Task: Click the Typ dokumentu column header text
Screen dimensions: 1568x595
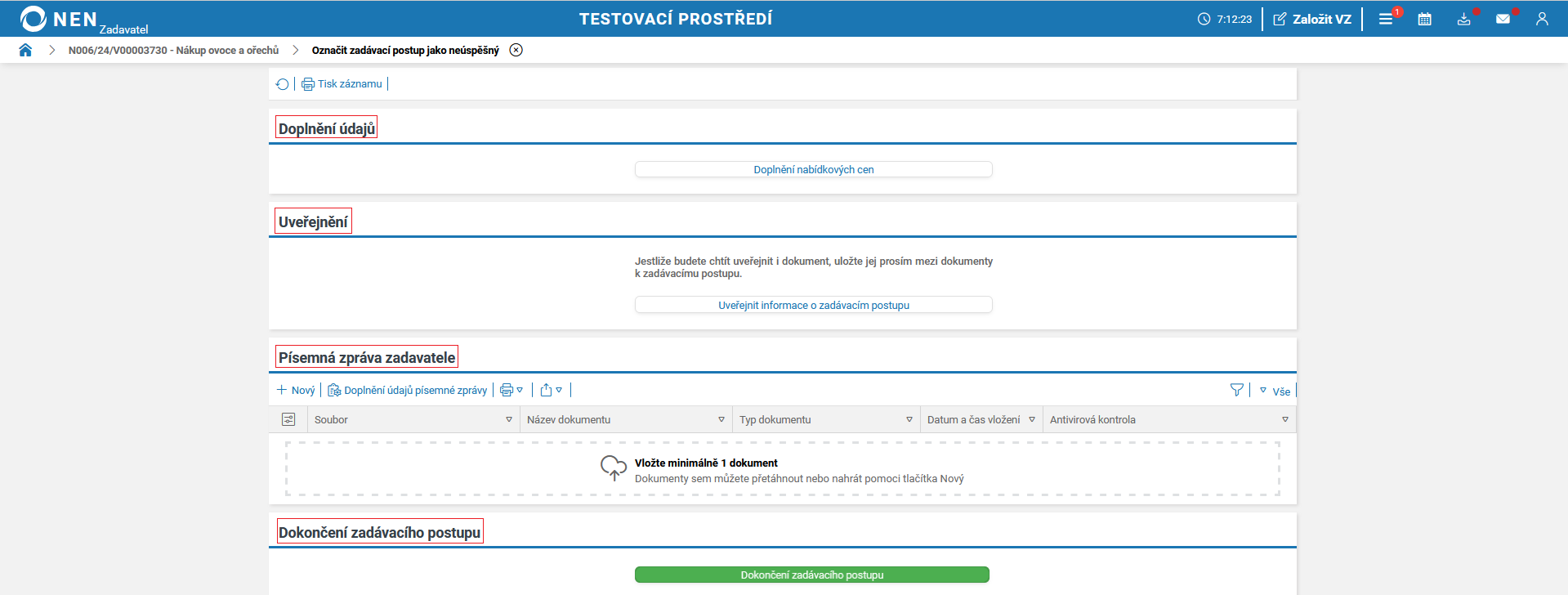Action: [x=775, y=419]
